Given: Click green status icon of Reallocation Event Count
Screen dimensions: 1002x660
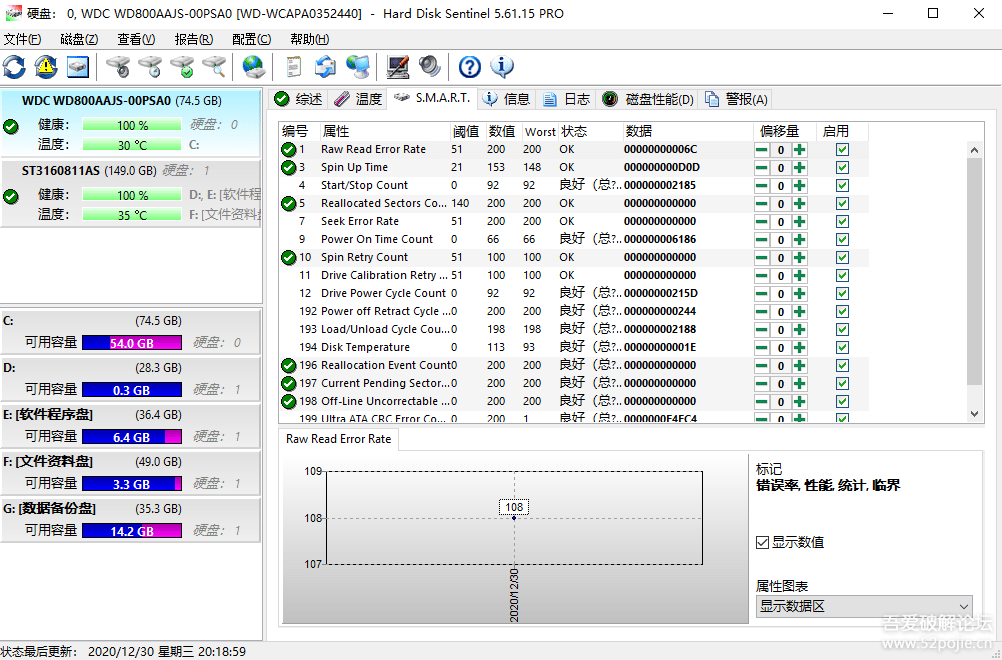Looking at the screenshot, I should click(288, 365).
